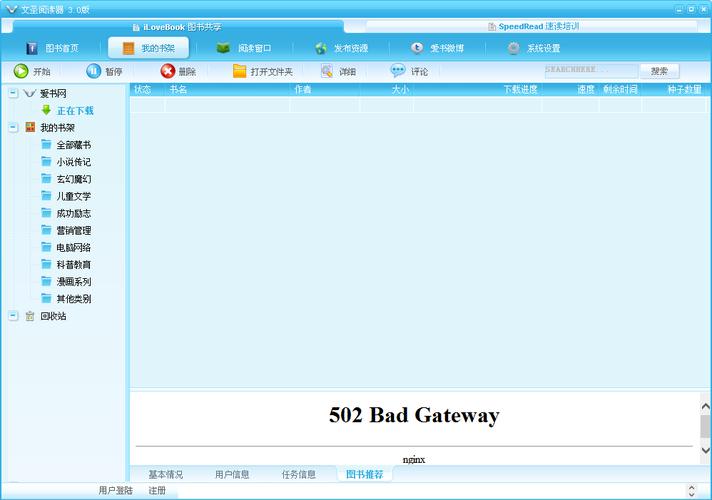Click the red 删除 delete icon
Viewport: 712px width, 500px height.
168,71
